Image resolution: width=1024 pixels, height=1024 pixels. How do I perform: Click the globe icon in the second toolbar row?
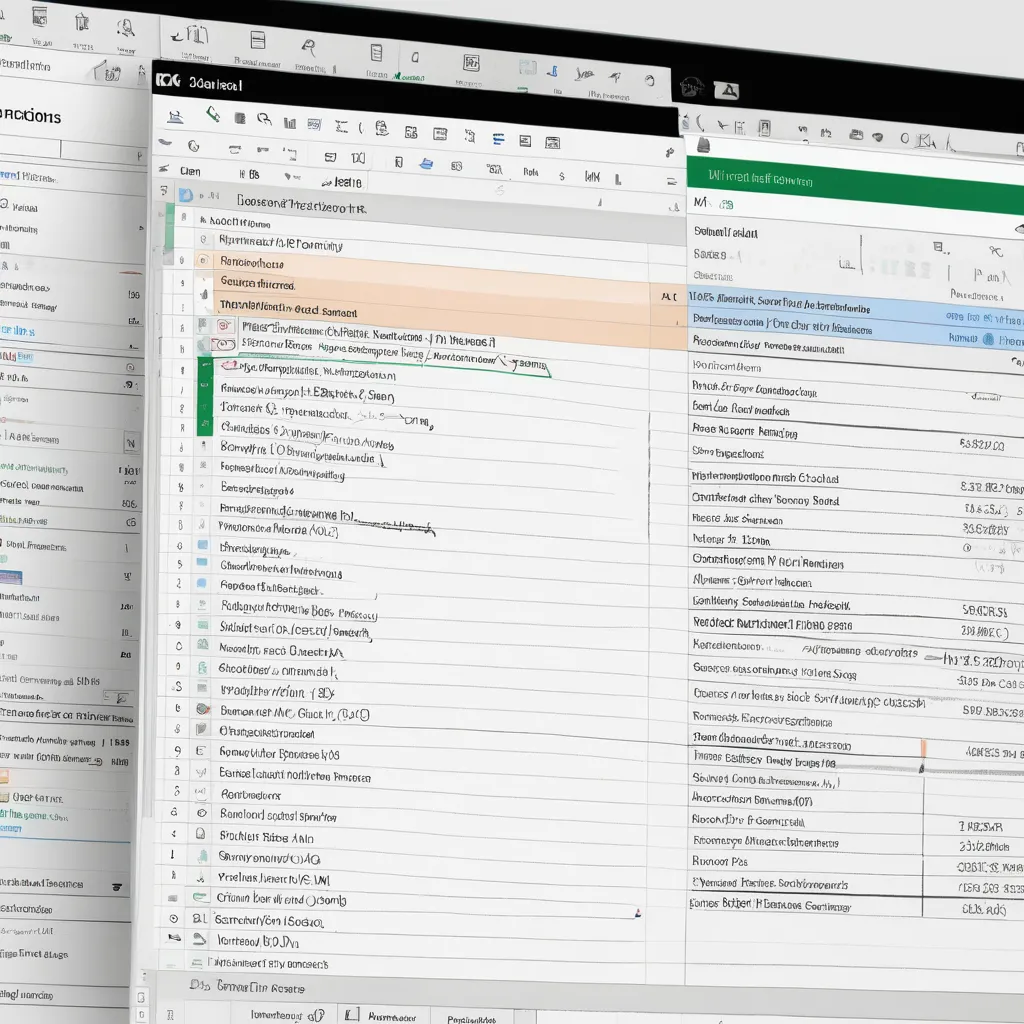coord(193,146)
